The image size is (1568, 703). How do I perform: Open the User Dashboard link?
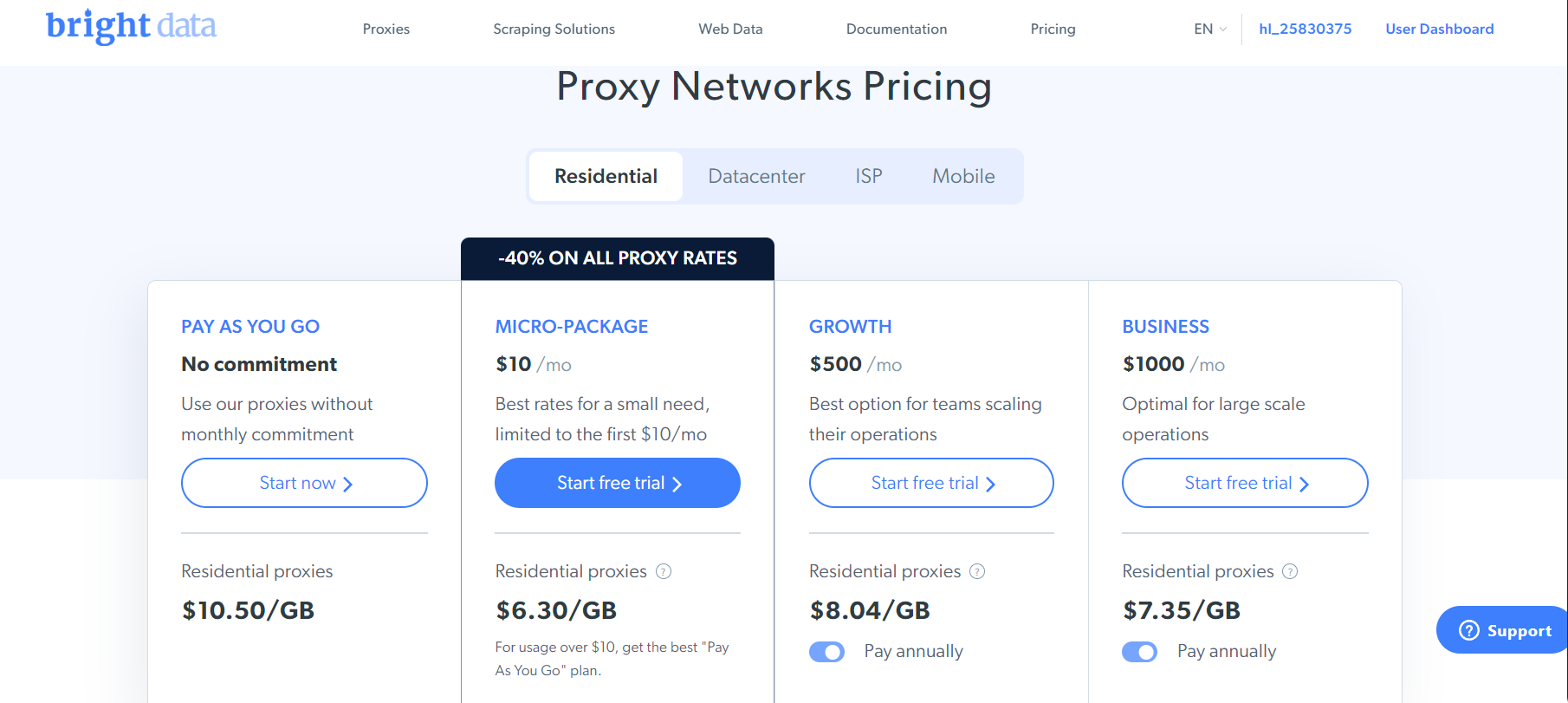pyautogui.click(x=1439, y=29)
